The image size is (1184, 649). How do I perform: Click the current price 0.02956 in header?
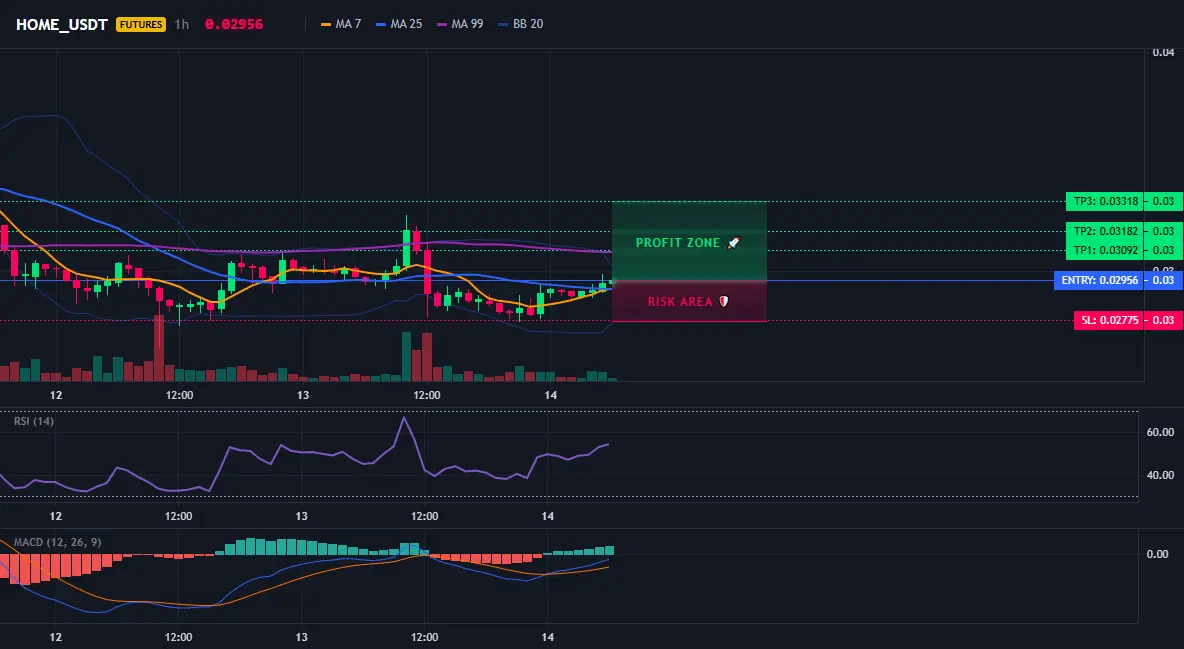tap(234, 24)
